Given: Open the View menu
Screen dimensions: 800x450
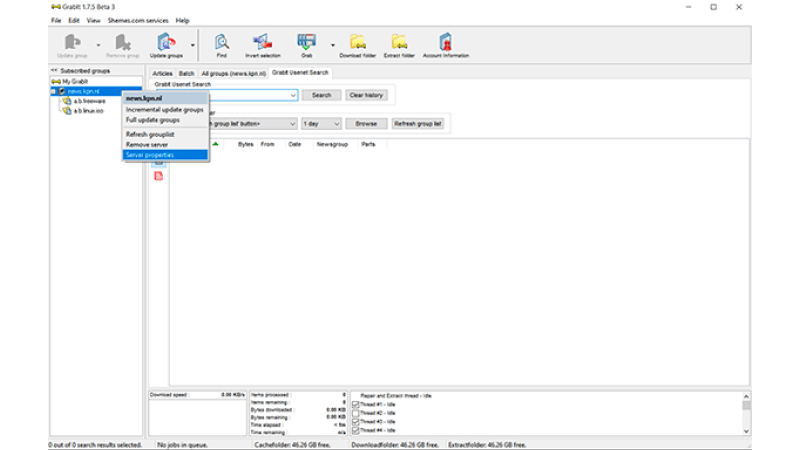Looking at the screenshot, I should [93, 20].
